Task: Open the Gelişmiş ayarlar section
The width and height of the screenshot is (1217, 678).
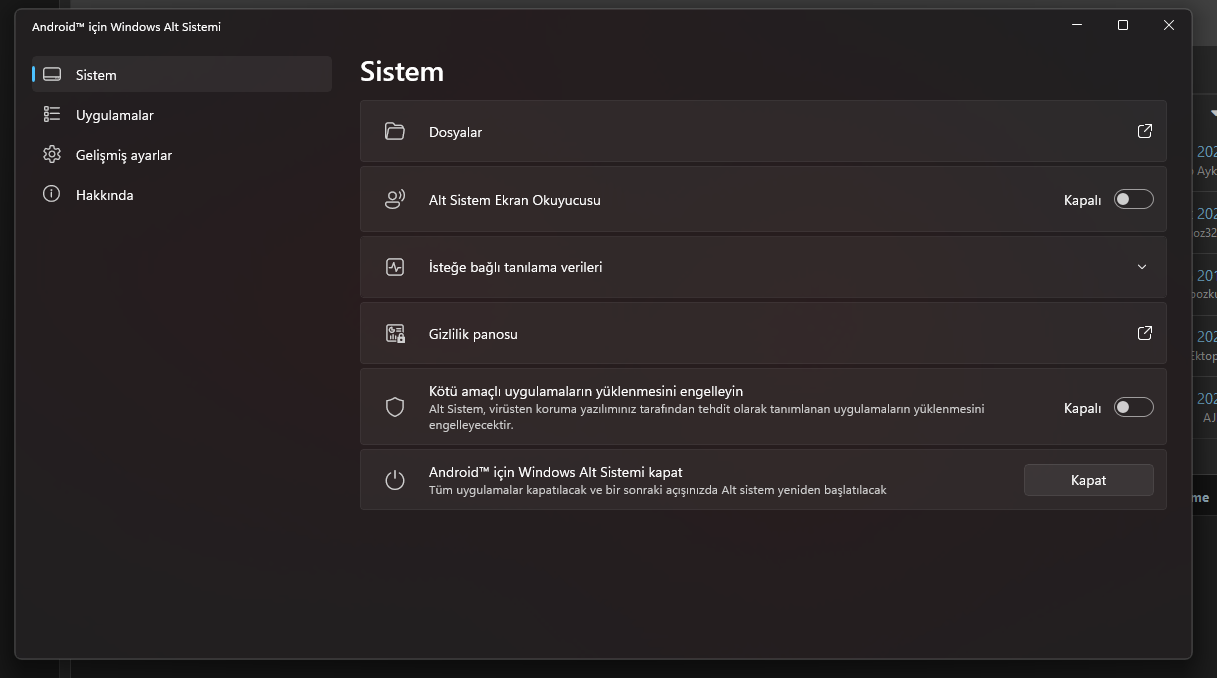Action: pyautogui.click(x=124, y=155)
